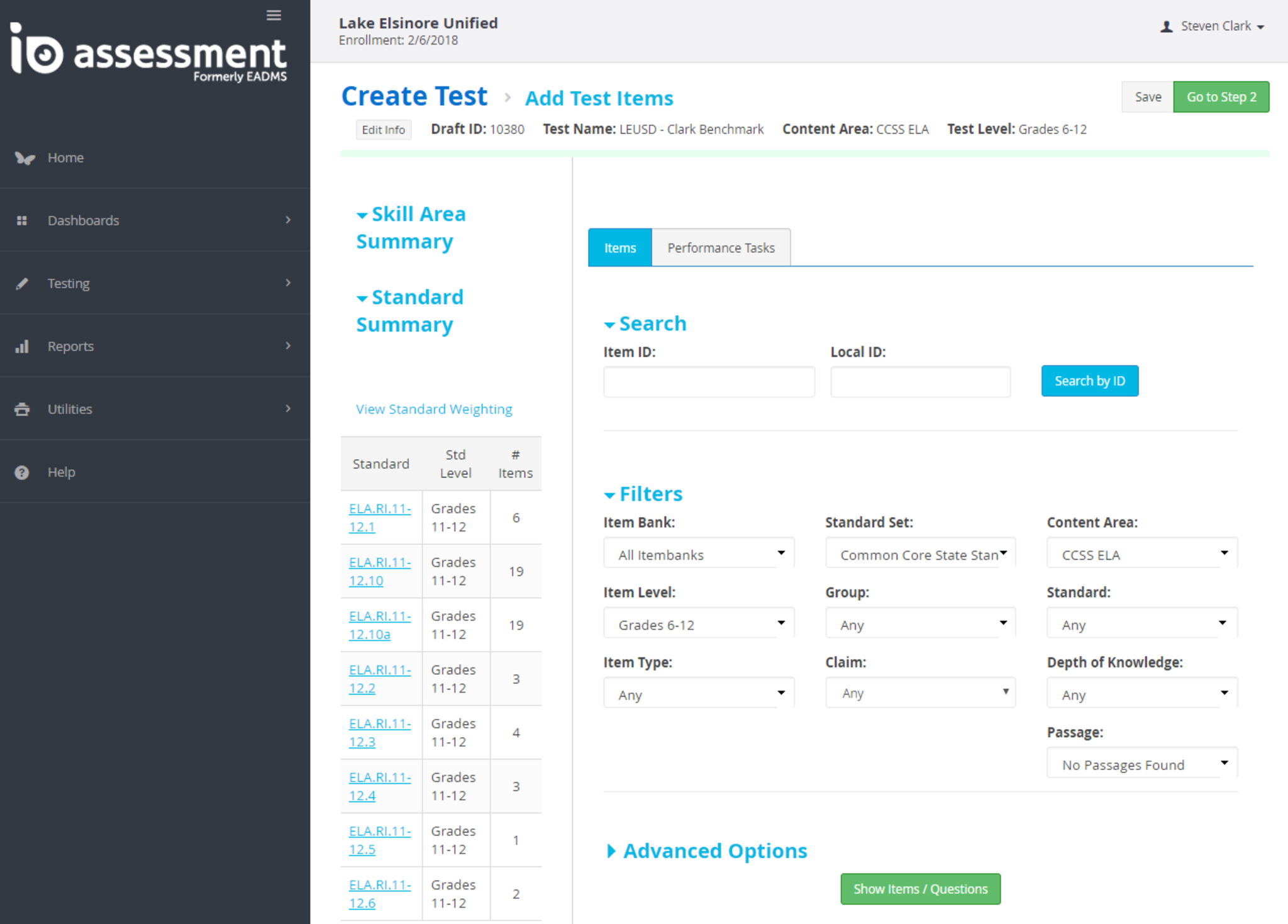Click the Go to Step 2 button
This screenshot has width=1288, height=924.
tap(1221, 97)
